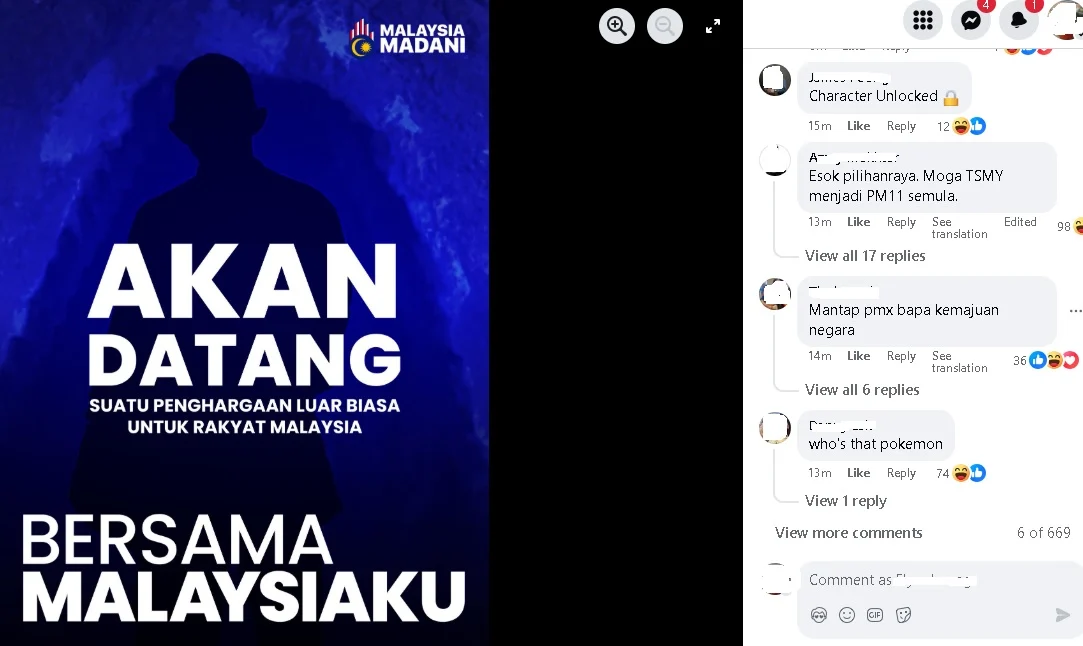The image size is (1083, 646).
Task: Reply to 'Mantap pmx bapa kemajuan' comment
Action: [x=901, y=356]
